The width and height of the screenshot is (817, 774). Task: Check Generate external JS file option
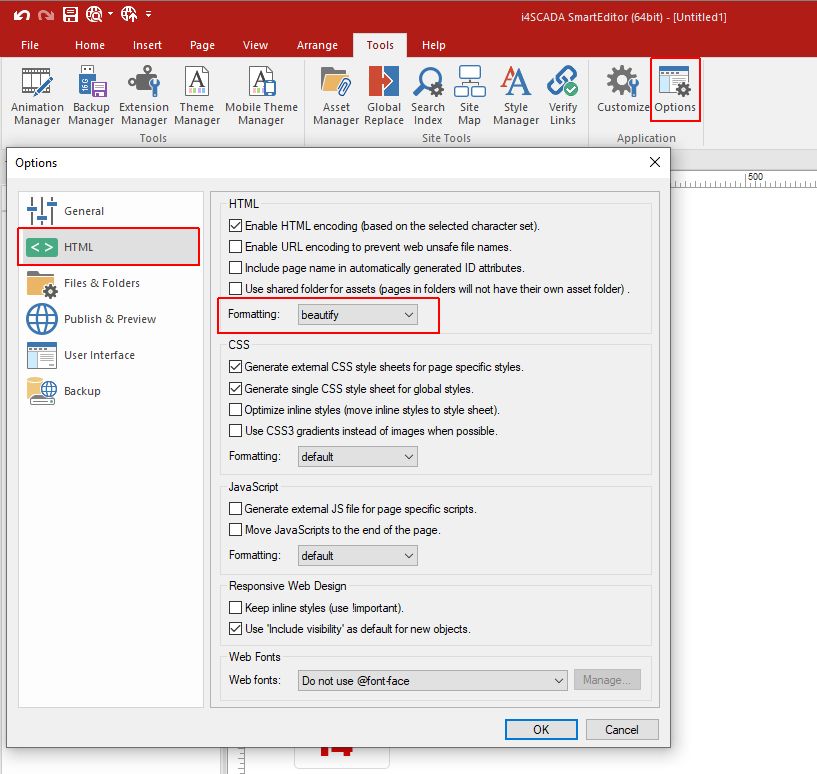pos(236,509)
